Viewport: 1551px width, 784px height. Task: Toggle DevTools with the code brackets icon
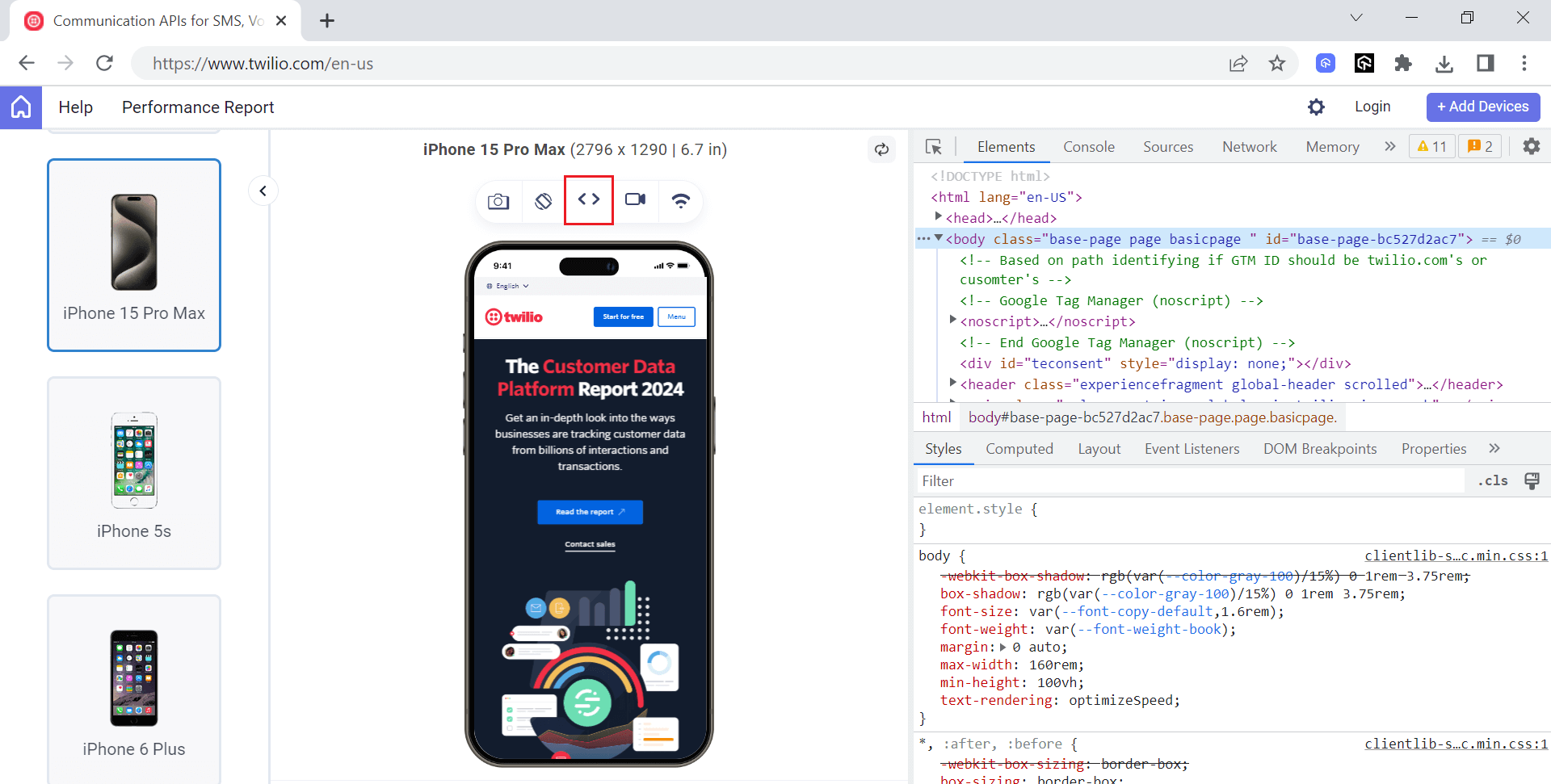tap(589, 199)
